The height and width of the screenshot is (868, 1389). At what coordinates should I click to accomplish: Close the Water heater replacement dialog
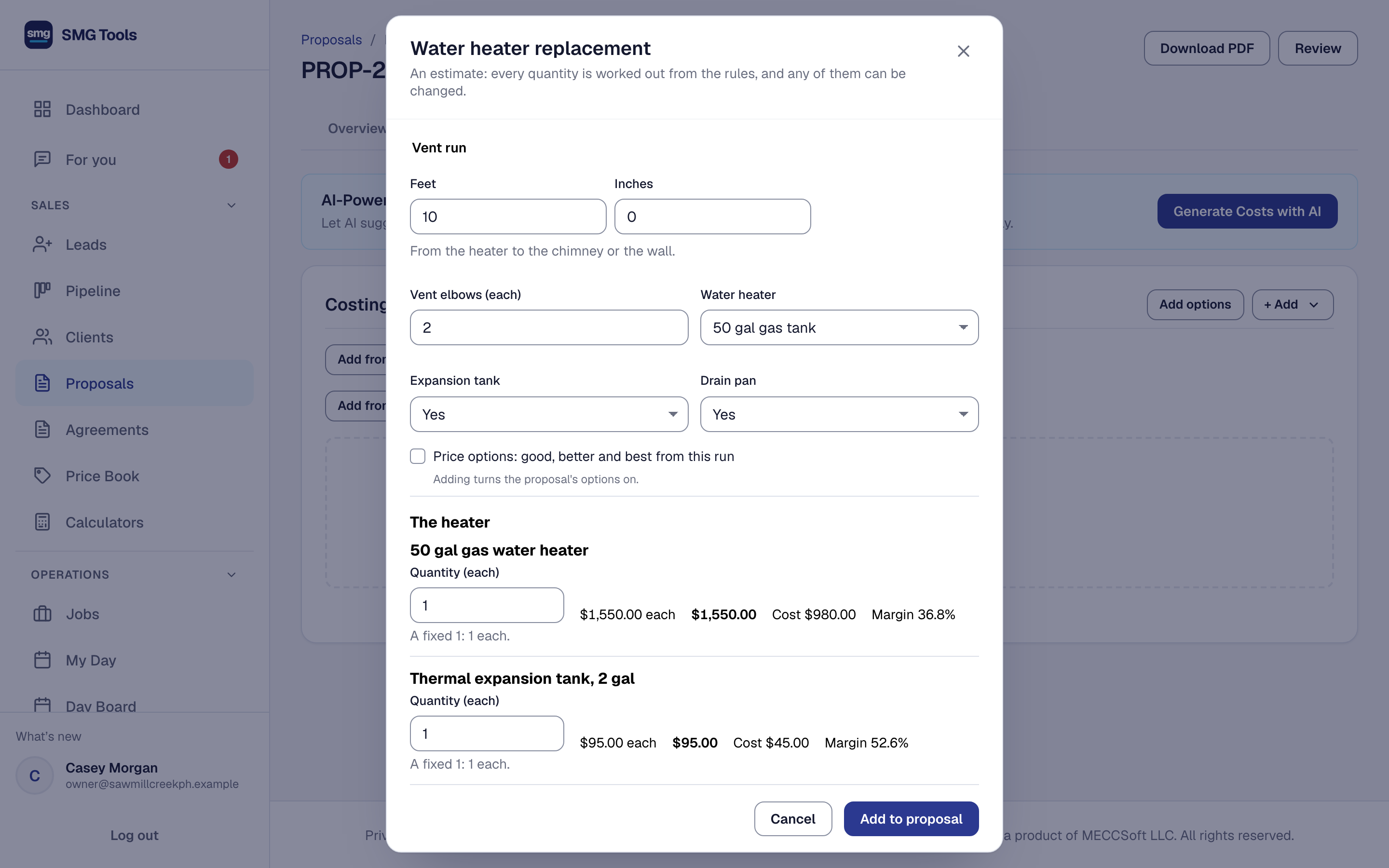[963, 51]
